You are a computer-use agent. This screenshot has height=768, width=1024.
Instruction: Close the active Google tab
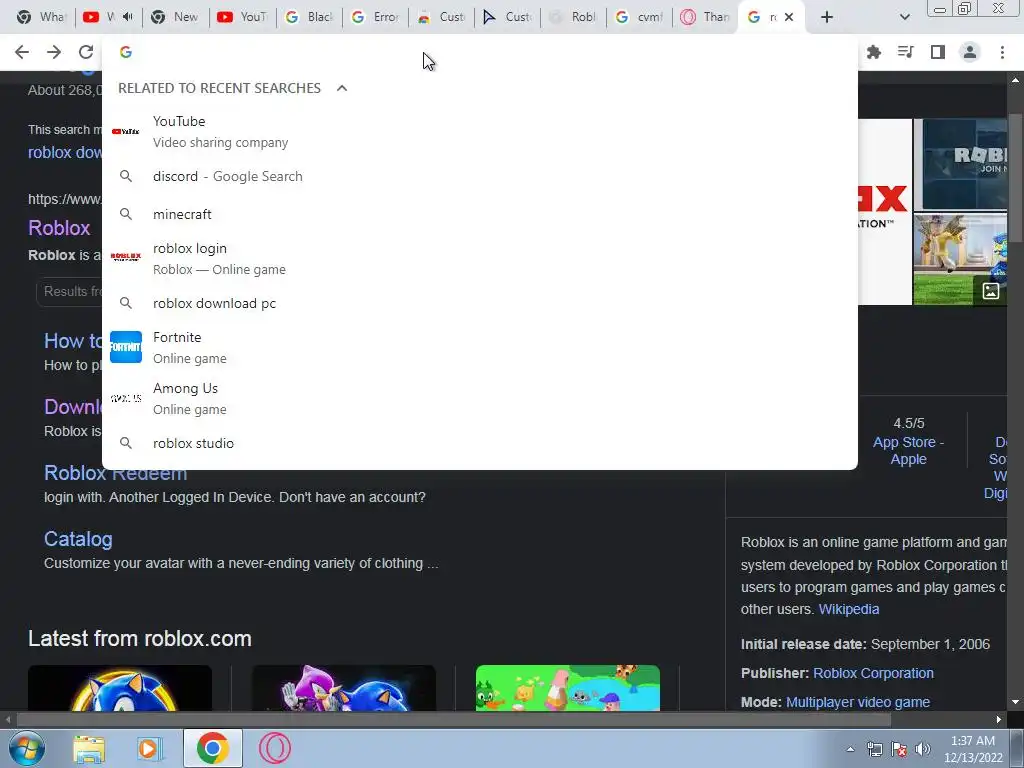(x=789, y=17)
